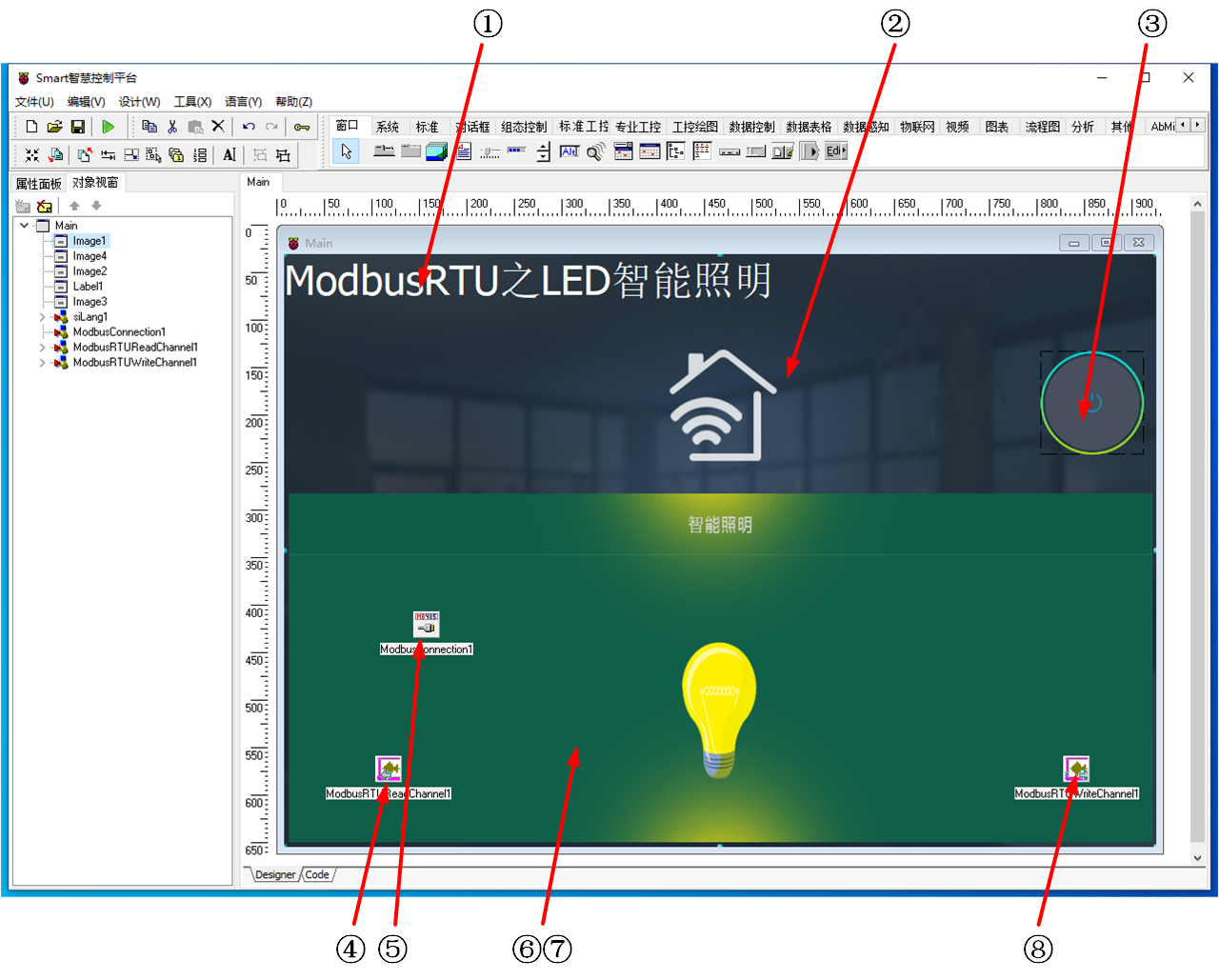This screenshot has width=1219, height=980.
Task: Select Image3 in the object tree
Action: 90,302
